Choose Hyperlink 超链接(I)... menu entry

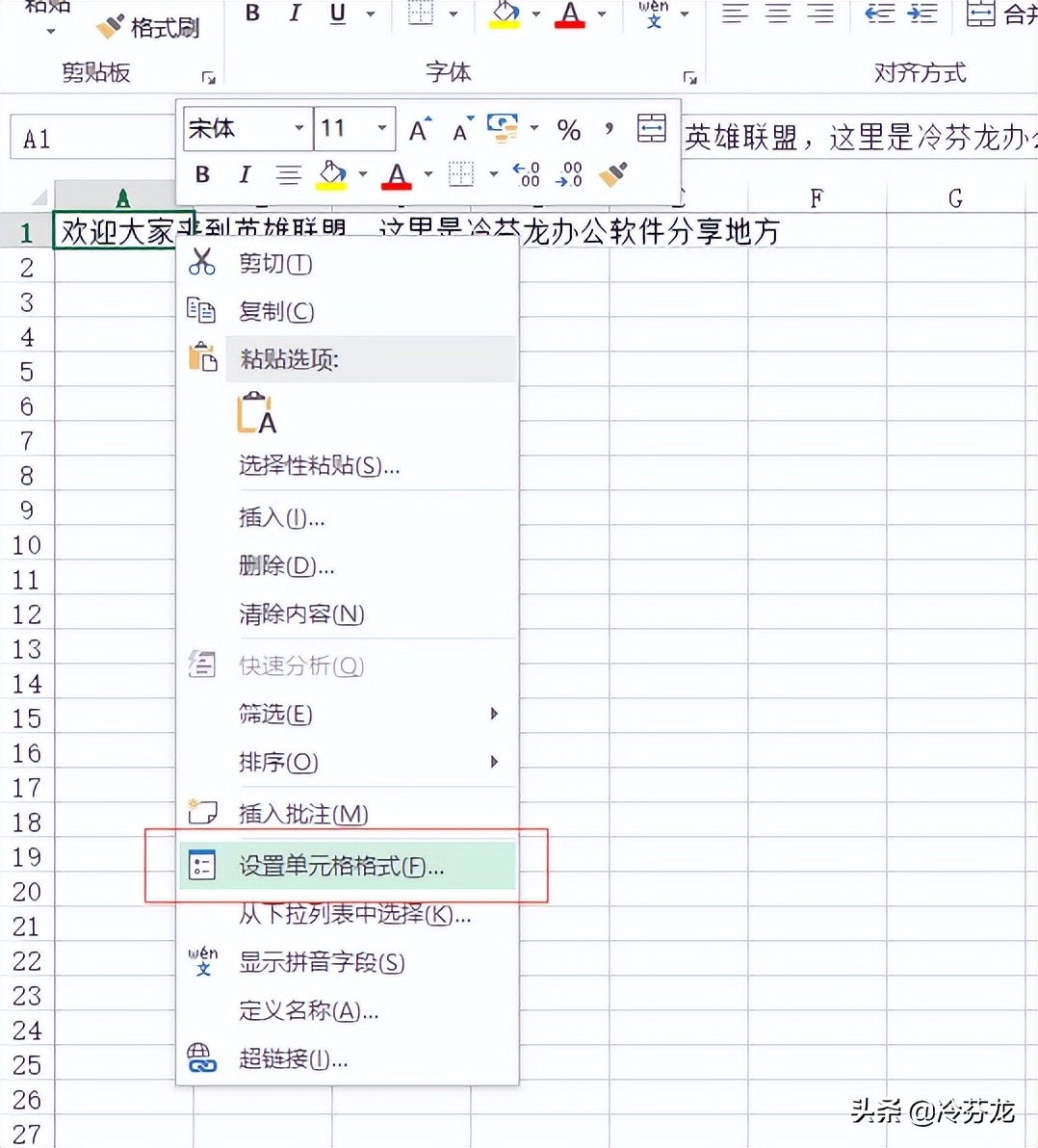(348, 1058)
